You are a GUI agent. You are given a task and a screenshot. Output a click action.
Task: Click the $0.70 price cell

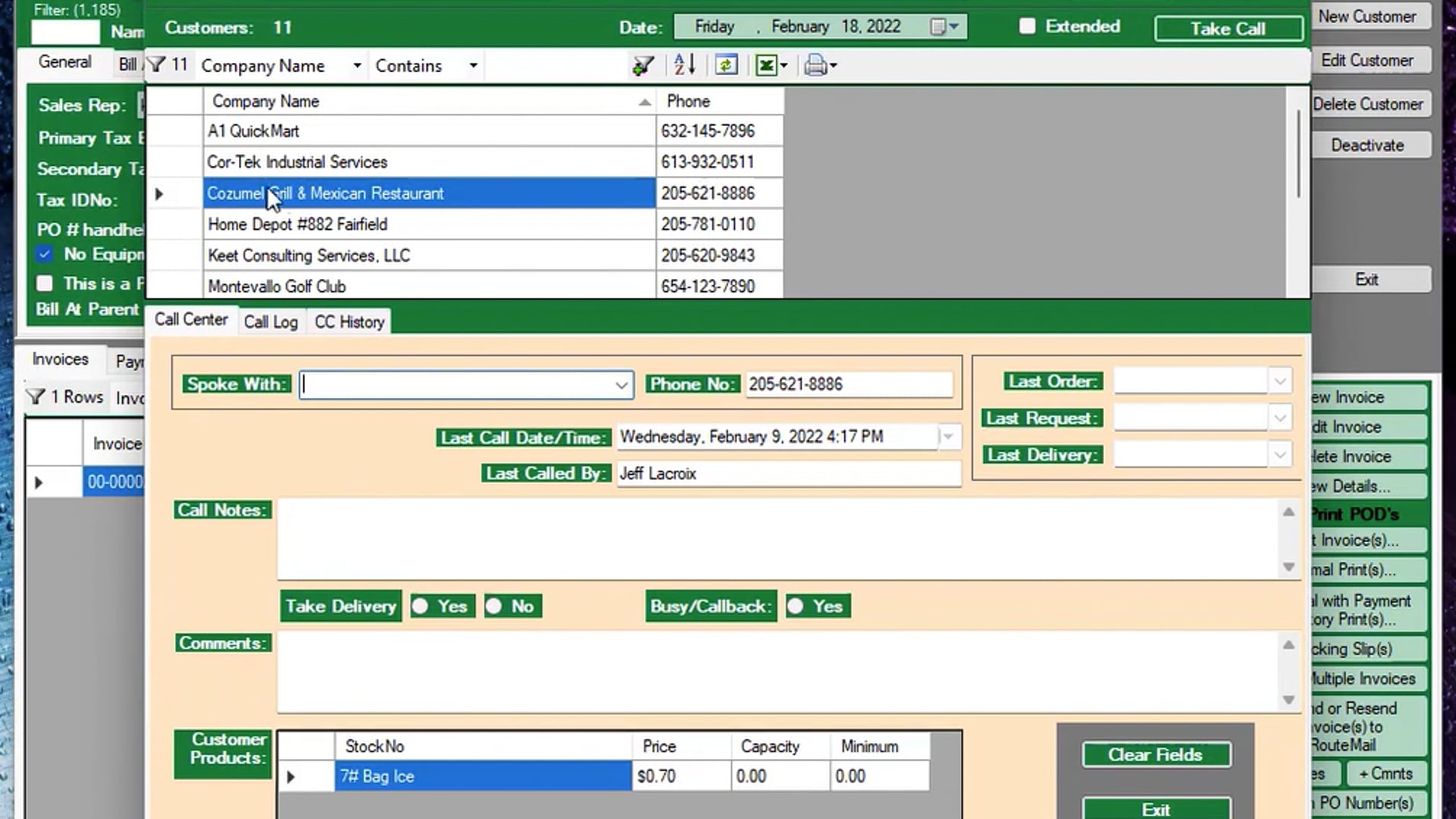681,777
